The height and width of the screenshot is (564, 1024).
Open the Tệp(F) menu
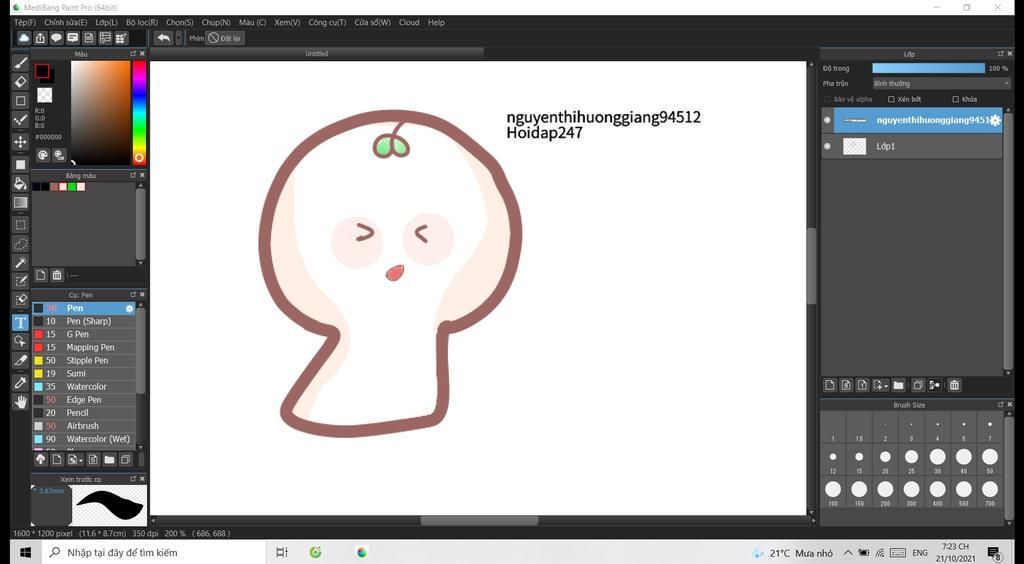coord(25,22)
